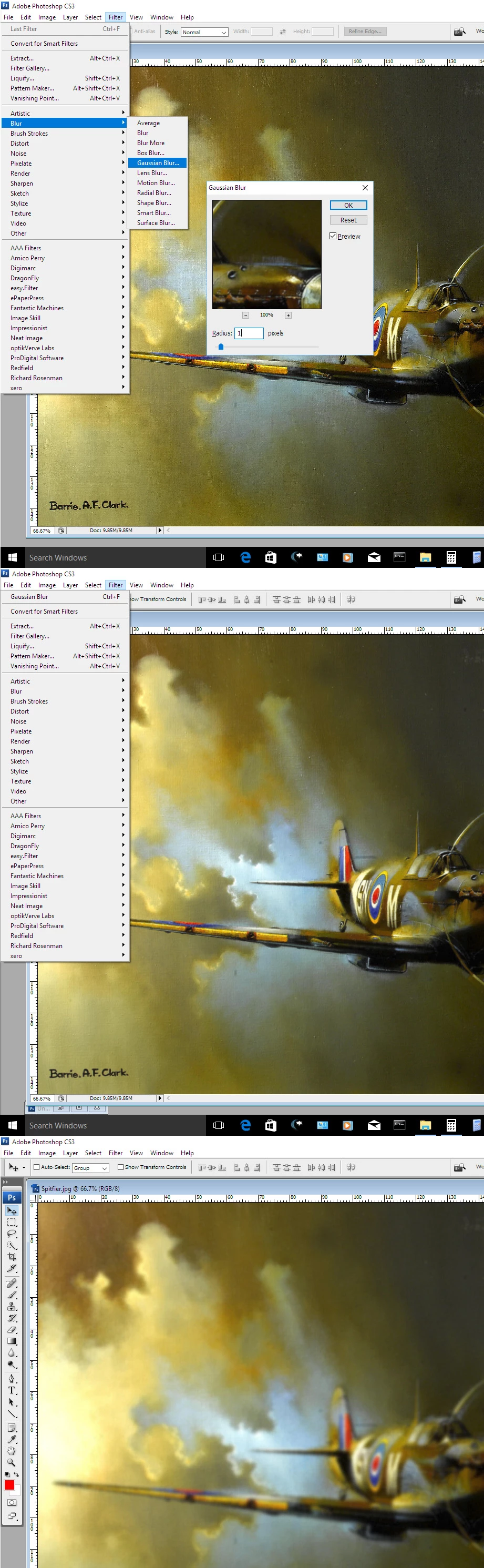Select the Crop tool
Viewport: 484px width, 1568px height.
12,1257
